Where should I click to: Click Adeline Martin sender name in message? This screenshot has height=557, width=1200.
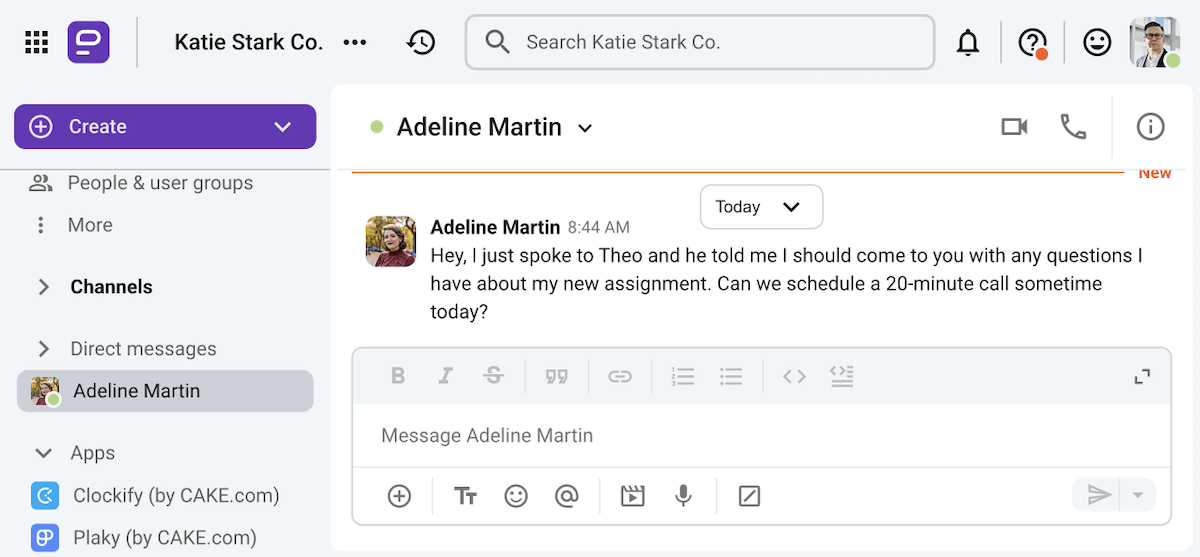coord(495,227)
